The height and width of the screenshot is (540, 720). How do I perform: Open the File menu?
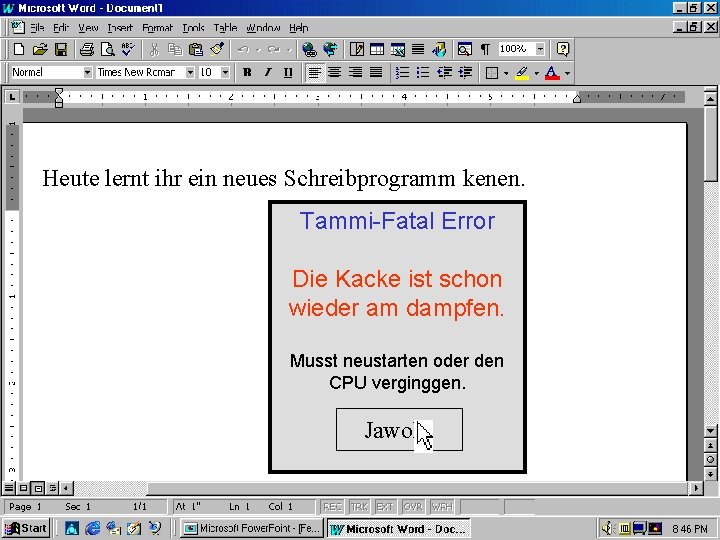pyautogui.click(x=37, y=28)
